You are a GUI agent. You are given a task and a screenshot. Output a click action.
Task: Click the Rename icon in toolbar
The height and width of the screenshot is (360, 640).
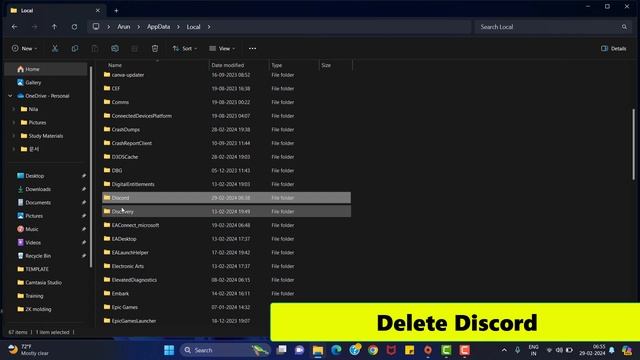pos(115,49)
